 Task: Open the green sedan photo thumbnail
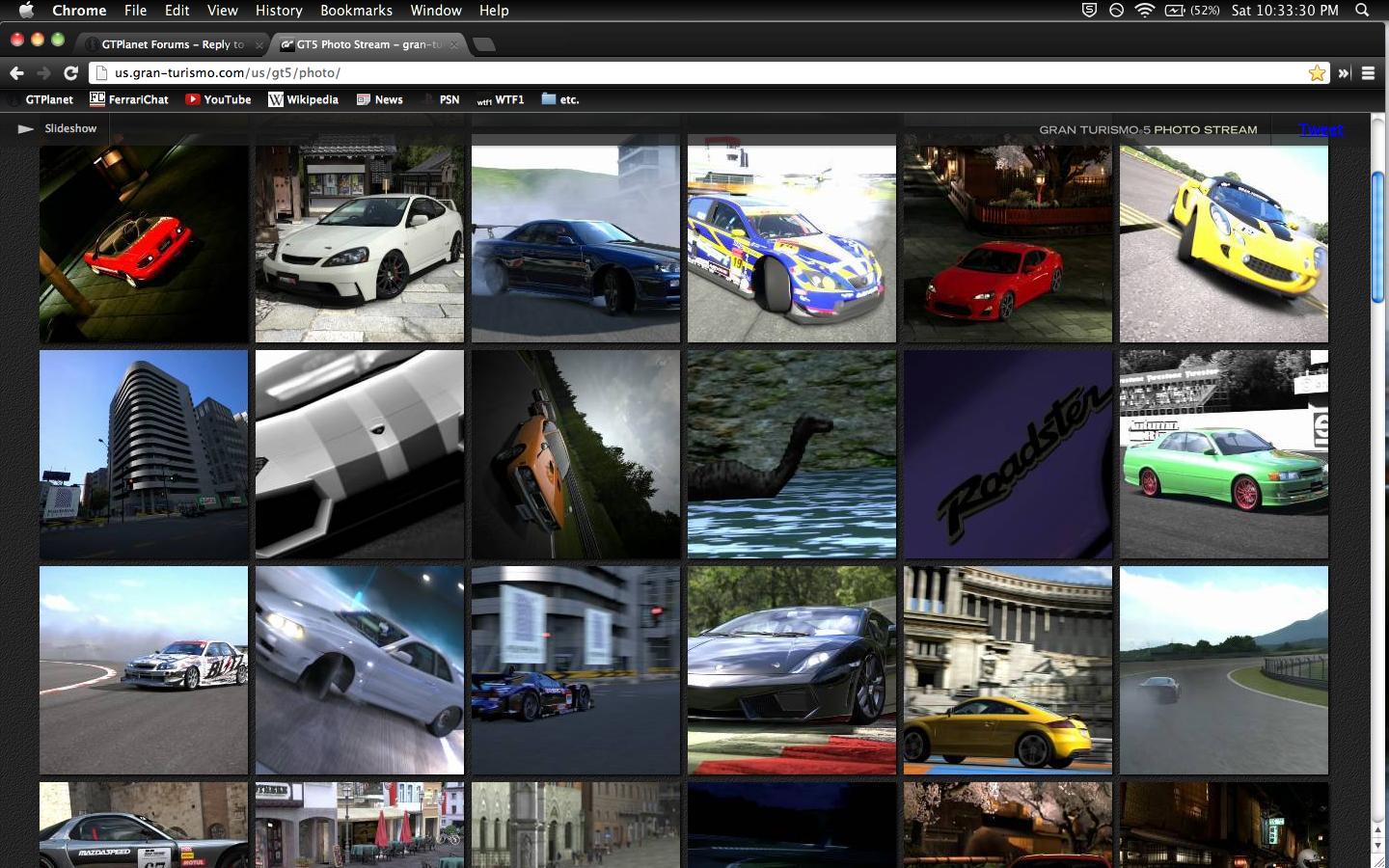click(1224, 454)
